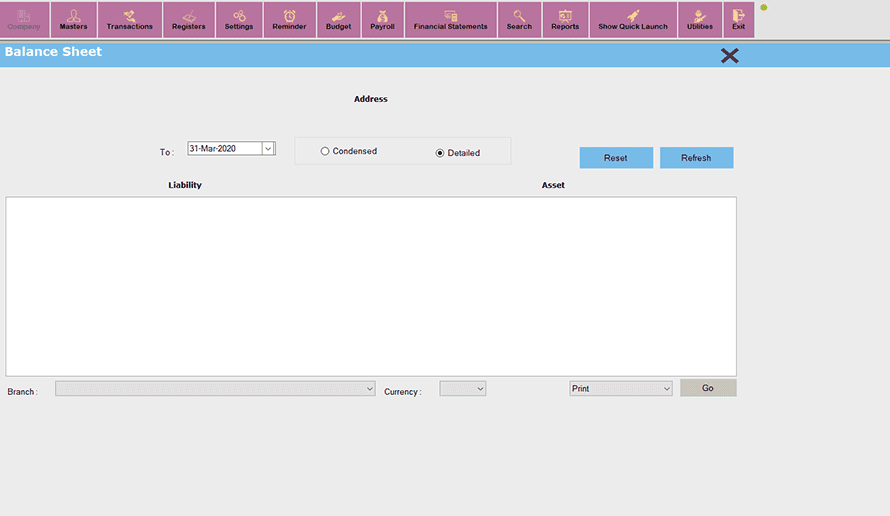
Task: Open the Print action dropdown
Action: [x=621, y=389]
